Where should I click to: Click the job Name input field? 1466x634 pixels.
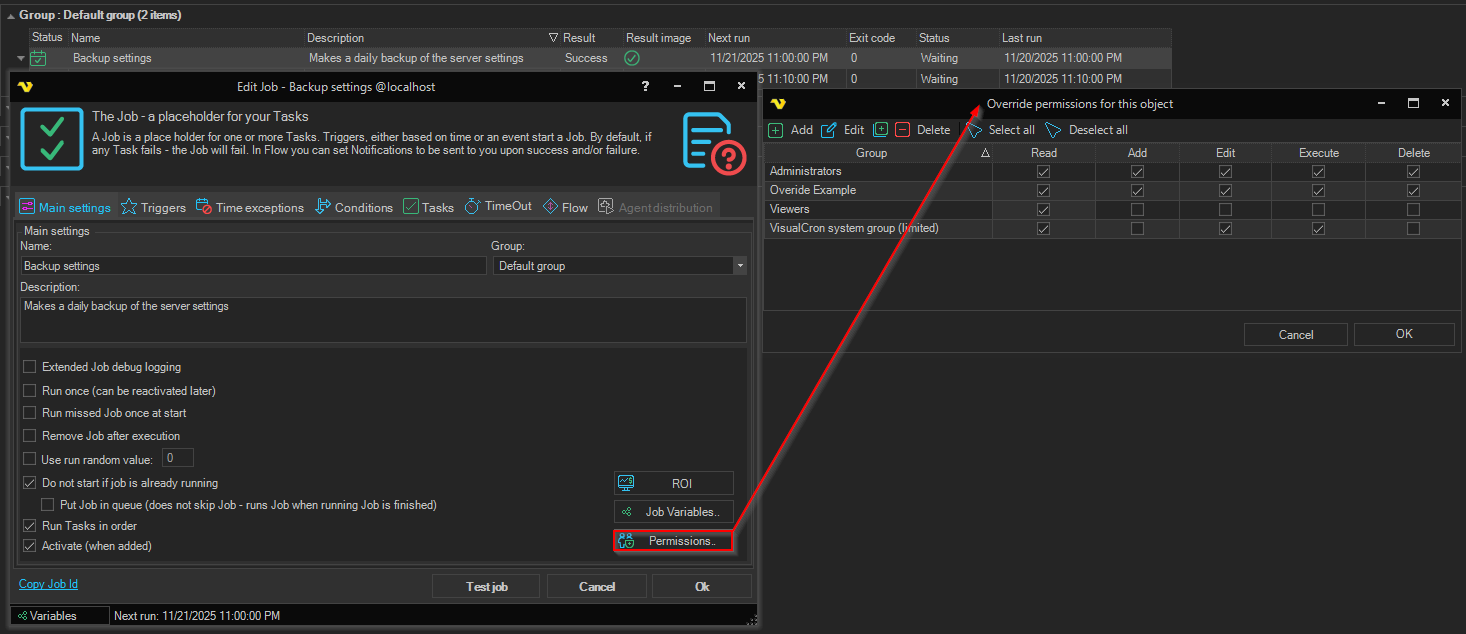tap(253, 266)
